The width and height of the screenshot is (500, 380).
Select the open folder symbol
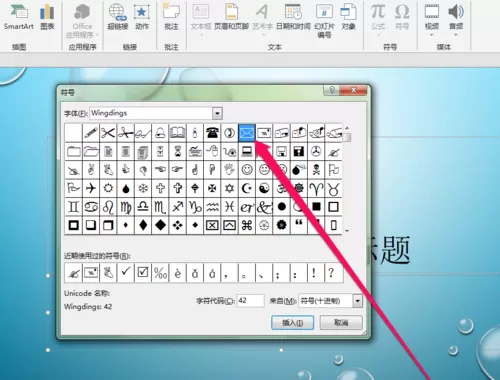(91, 152)
